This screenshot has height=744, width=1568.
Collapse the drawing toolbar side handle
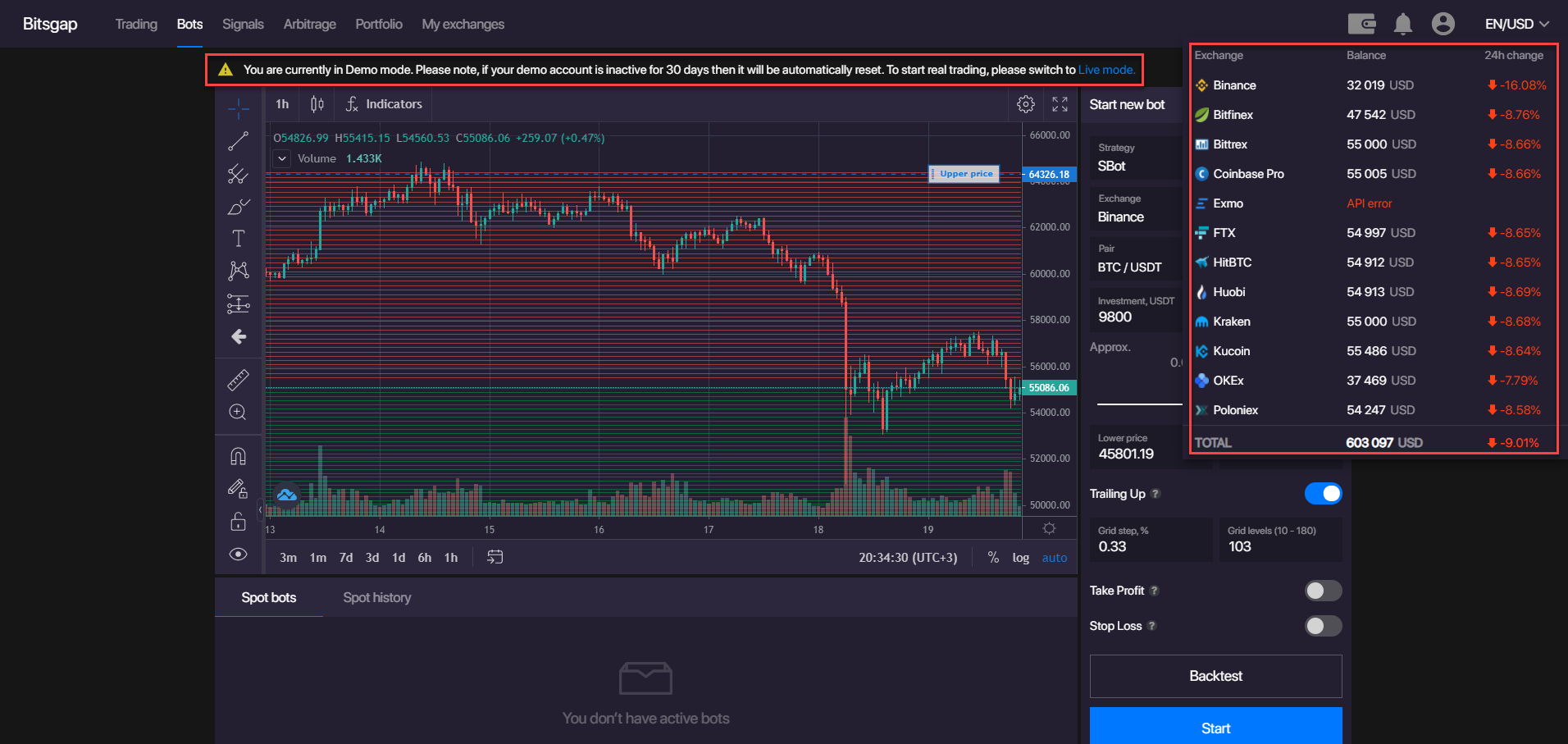tap(261, 509)
